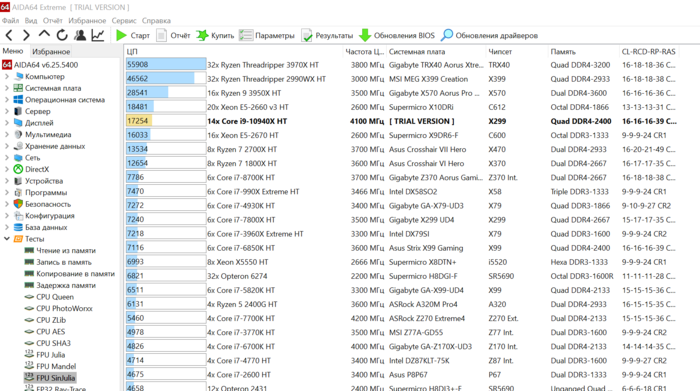Open Параметры settings icon in the toolbar
The width and height of the screenshot is (700, 391).
[x=246, y=35]
